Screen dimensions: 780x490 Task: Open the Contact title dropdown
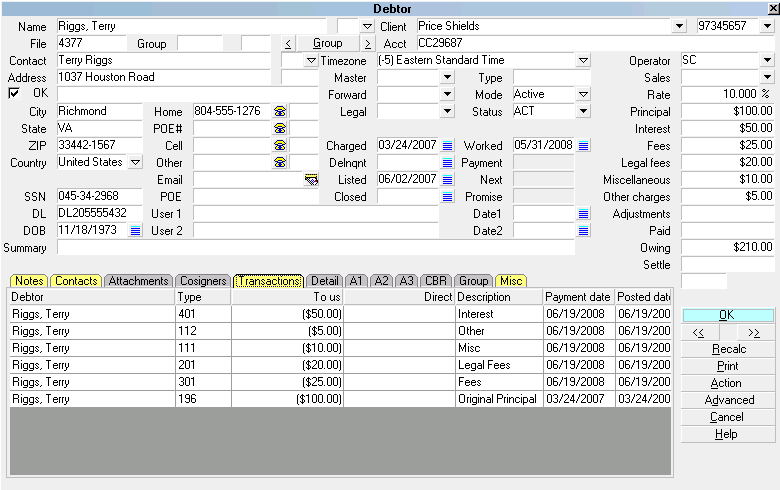pos(311,61)
